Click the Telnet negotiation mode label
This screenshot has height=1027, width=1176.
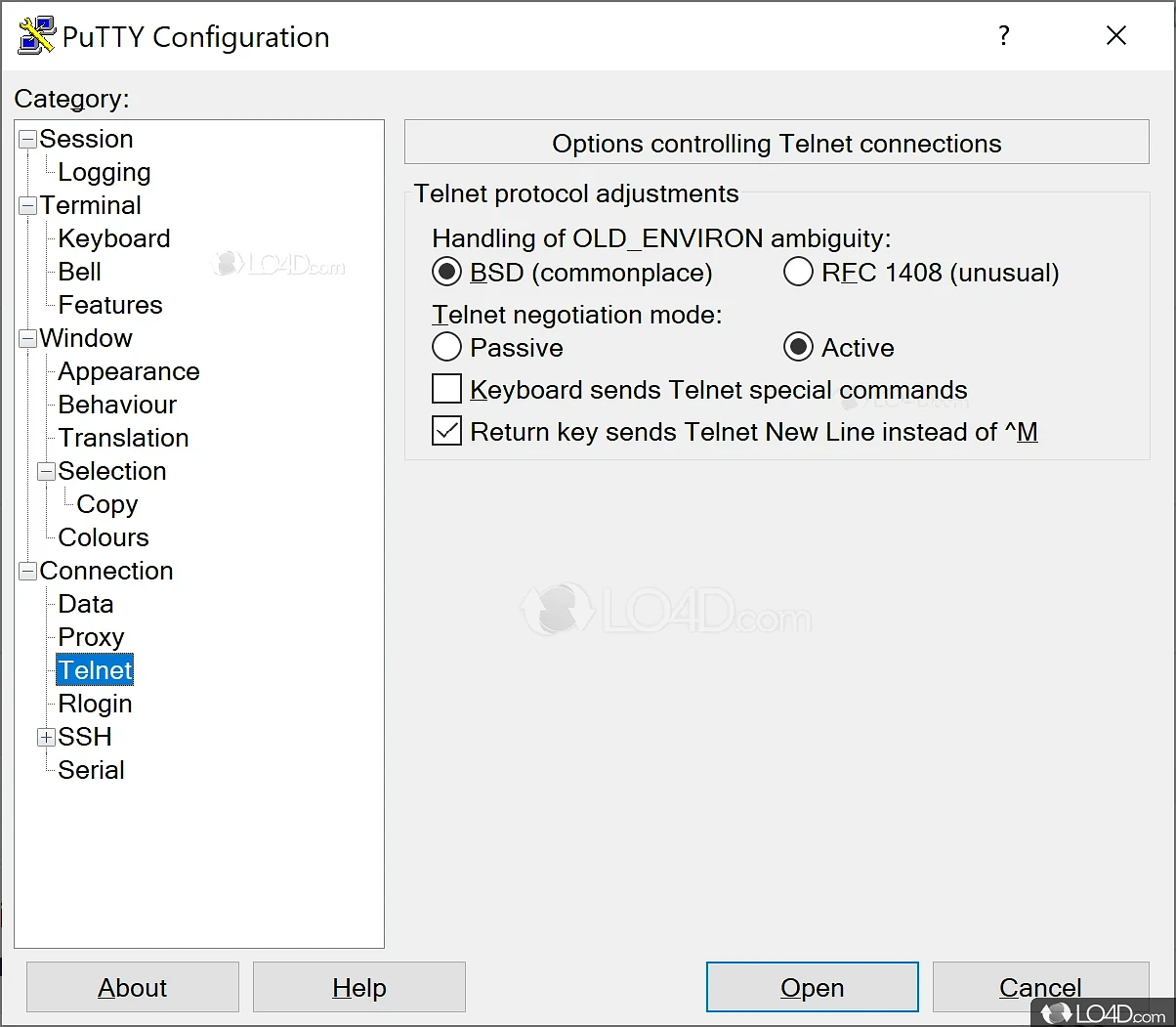click(576, 315)
